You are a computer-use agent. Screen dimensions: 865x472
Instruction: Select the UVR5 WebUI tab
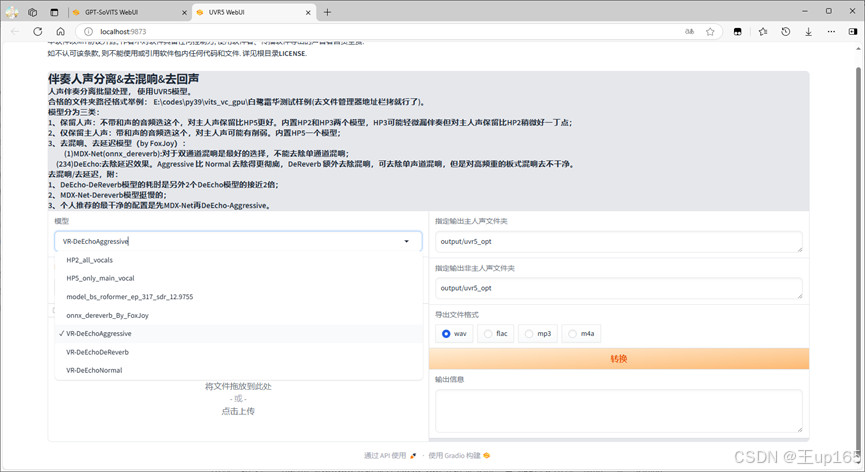click(254, 12)
